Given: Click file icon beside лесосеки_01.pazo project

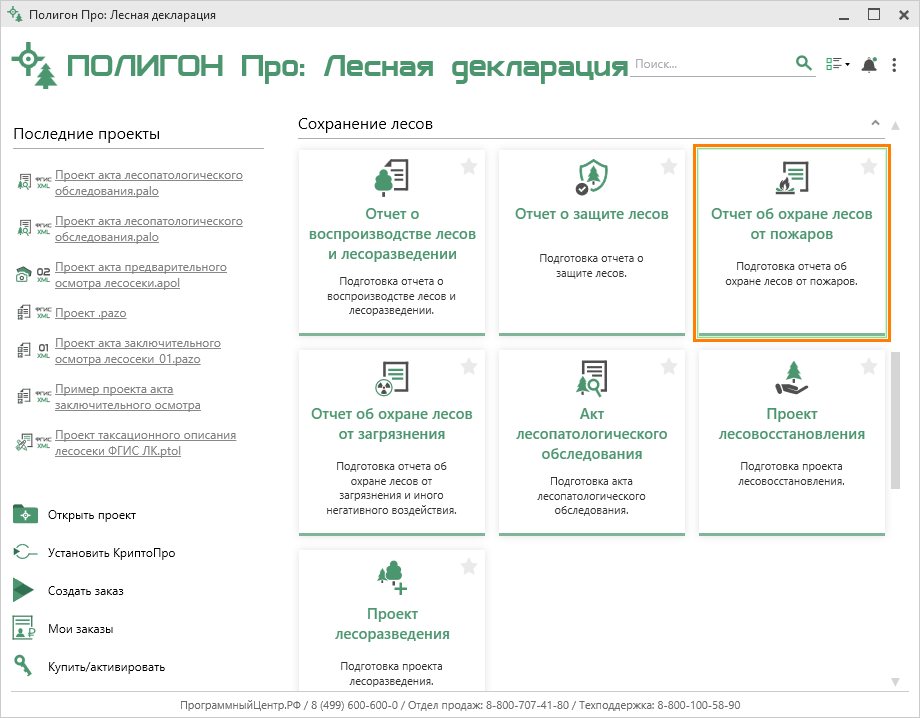Looking at the screenshot, I should [x=23, y=350].
